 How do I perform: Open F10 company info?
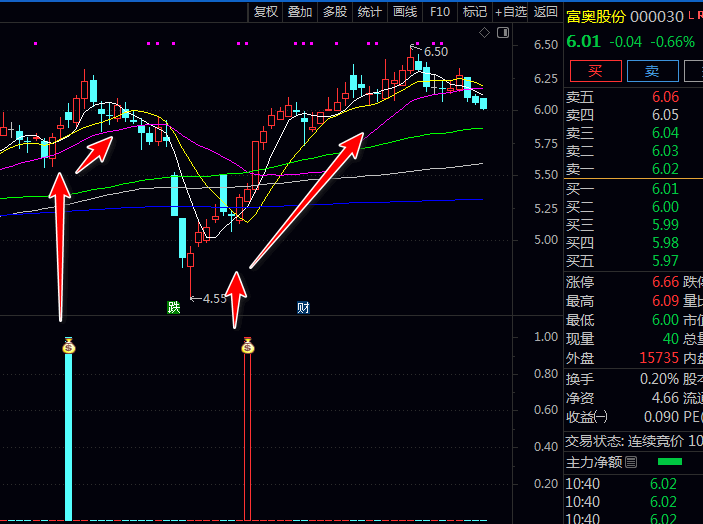tap(440, 12)
